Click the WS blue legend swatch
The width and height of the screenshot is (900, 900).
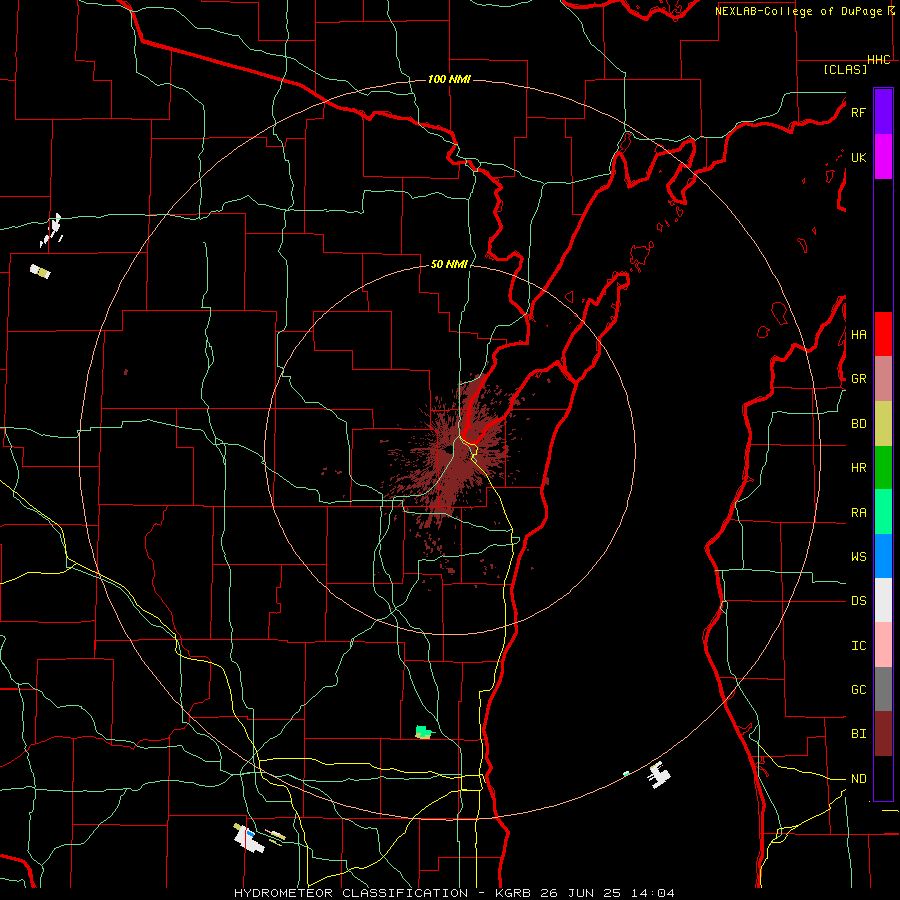[883, 556]
